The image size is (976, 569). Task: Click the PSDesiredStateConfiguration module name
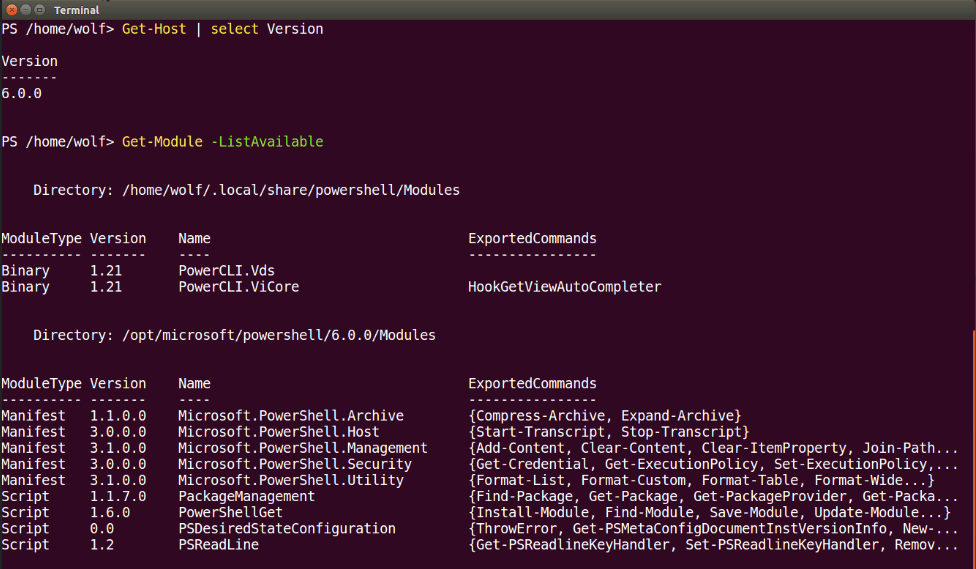(x=287, y=528)
